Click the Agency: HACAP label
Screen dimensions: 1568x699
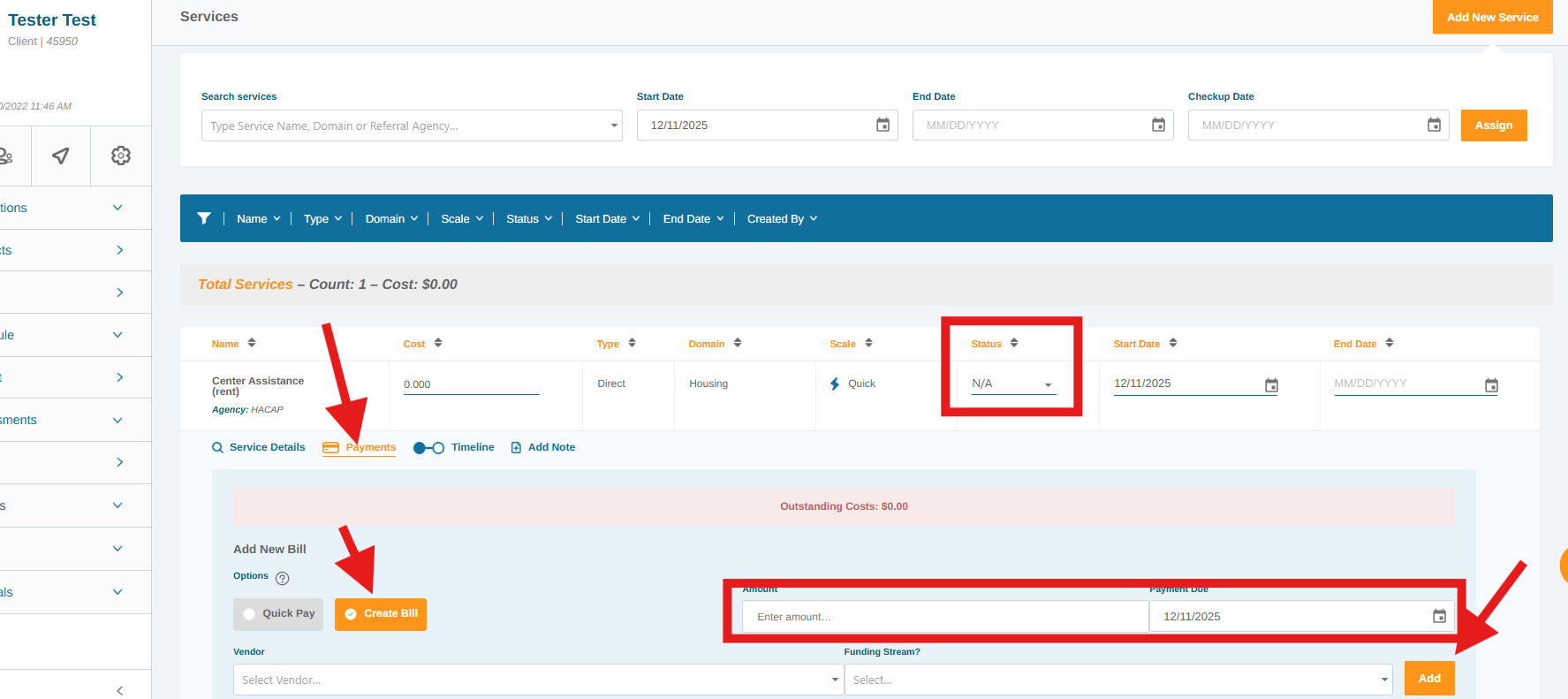click(x=247, y=410)
